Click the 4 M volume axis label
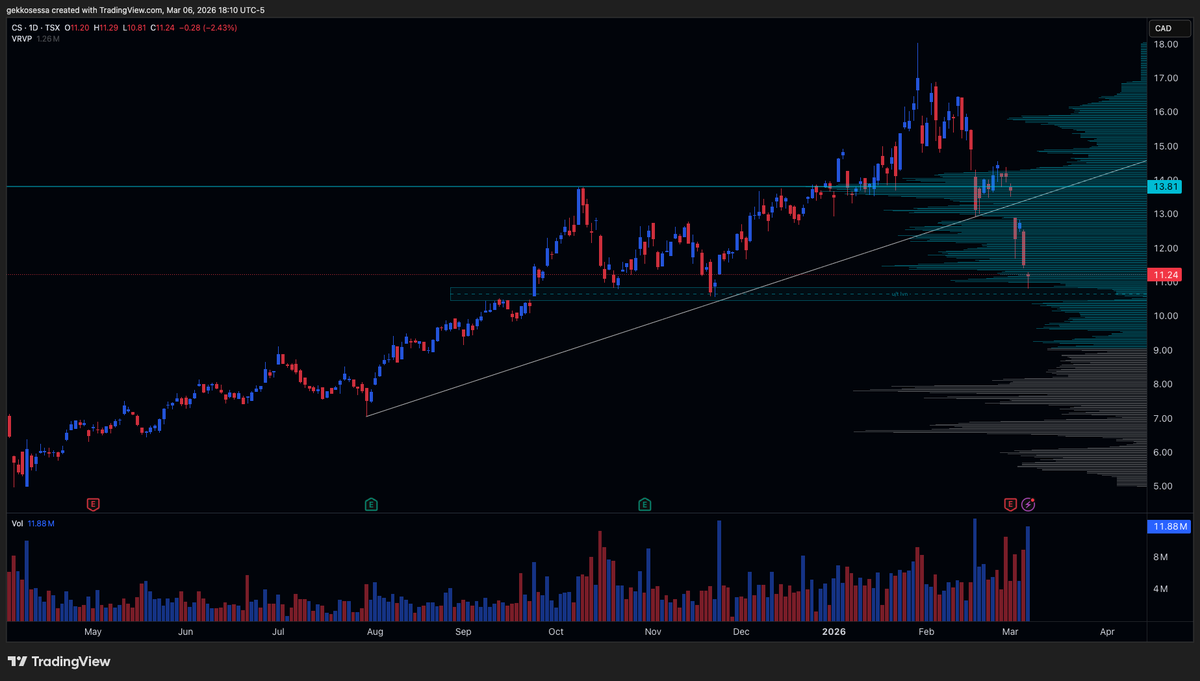 1160,589
